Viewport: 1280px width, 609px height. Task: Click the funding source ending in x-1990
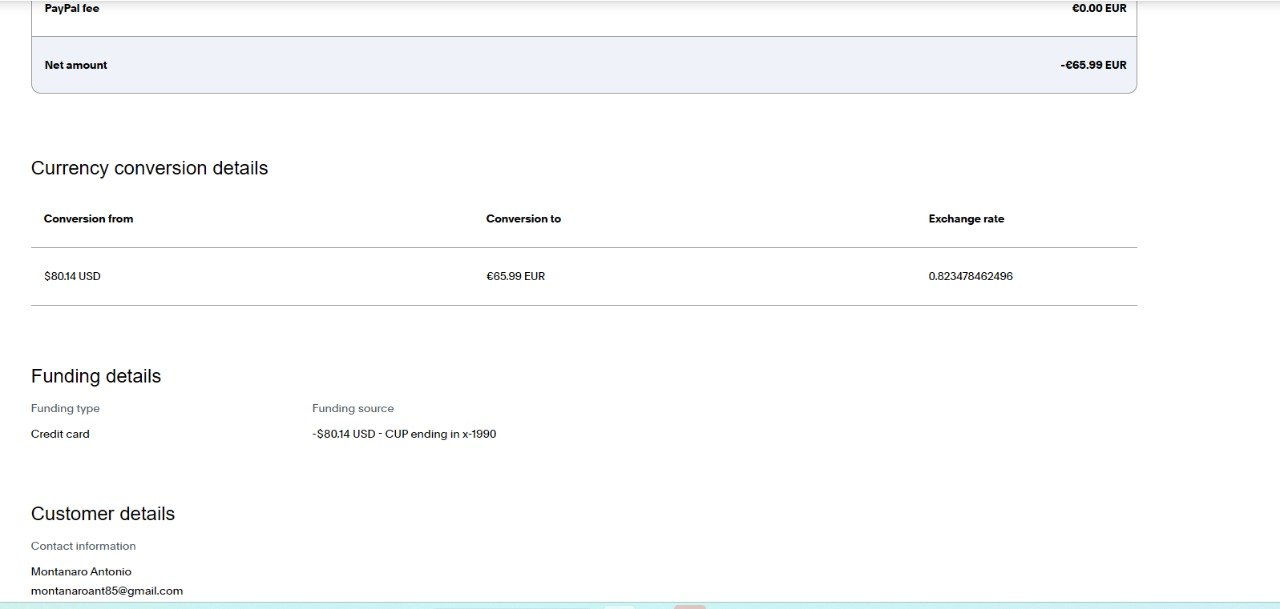404,434
